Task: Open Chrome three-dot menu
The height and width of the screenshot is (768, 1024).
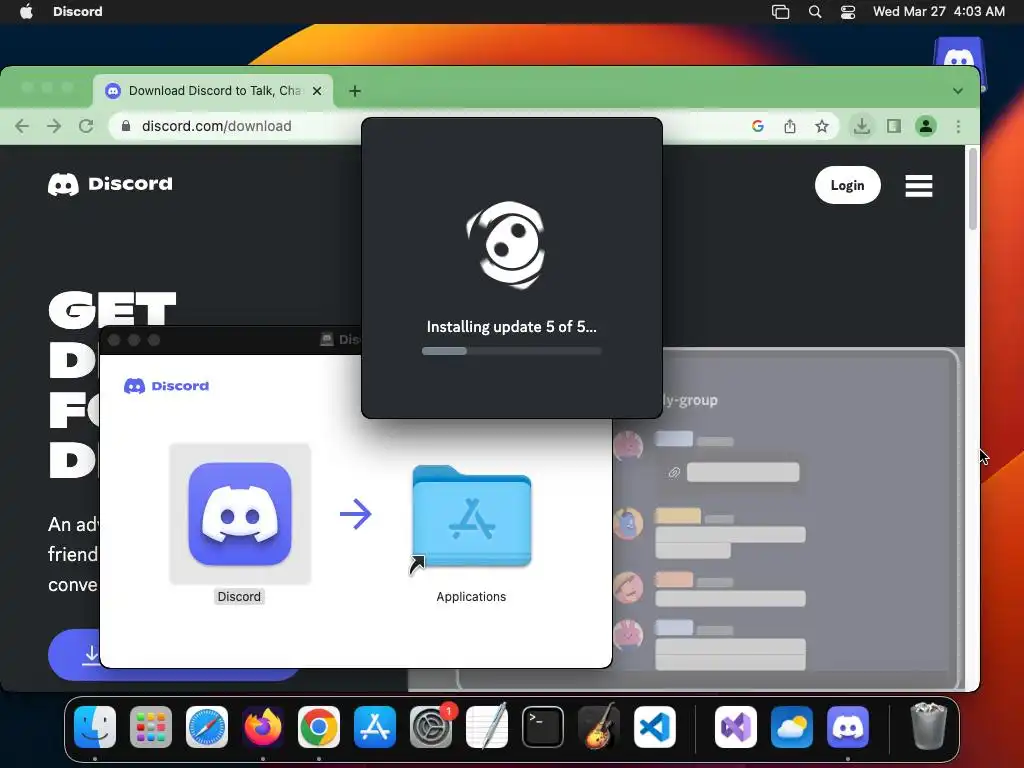Action: [x=958, y=126]
